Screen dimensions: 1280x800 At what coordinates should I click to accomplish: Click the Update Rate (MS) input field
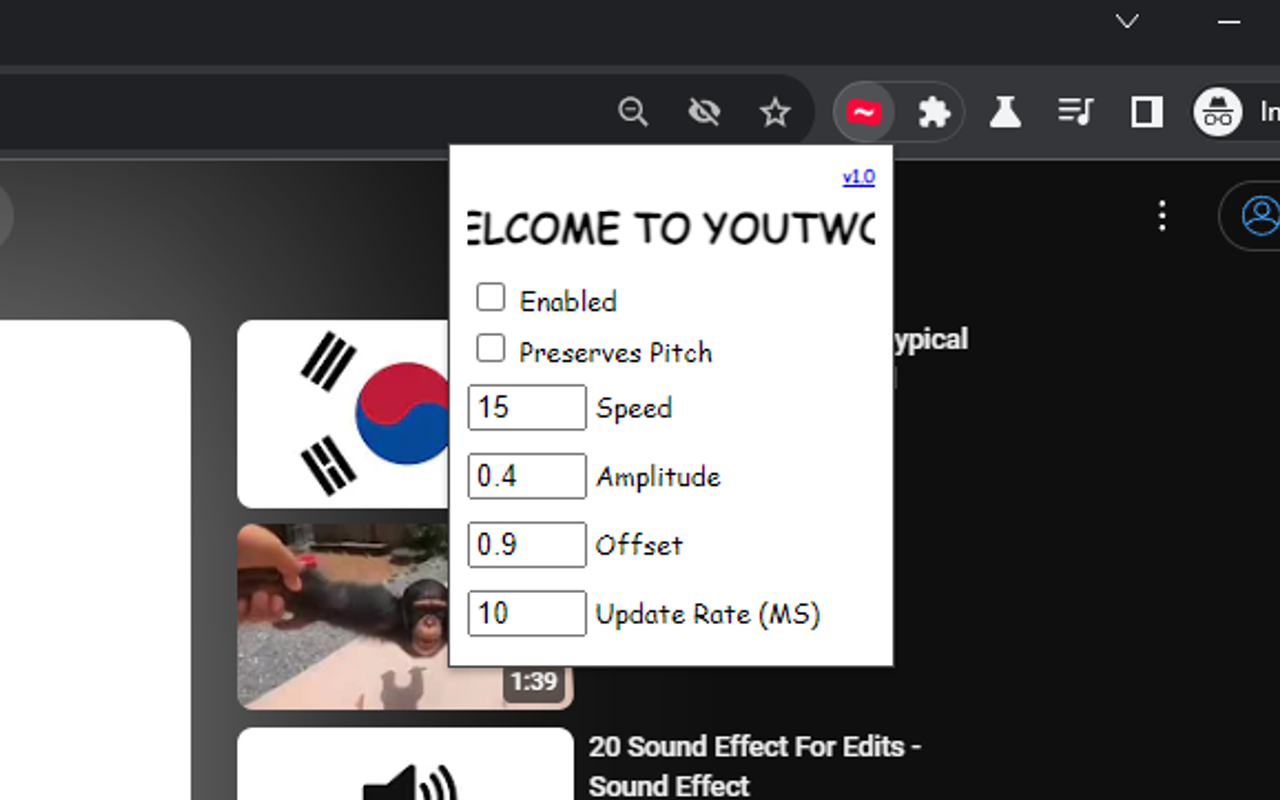(x=526, y=613)
